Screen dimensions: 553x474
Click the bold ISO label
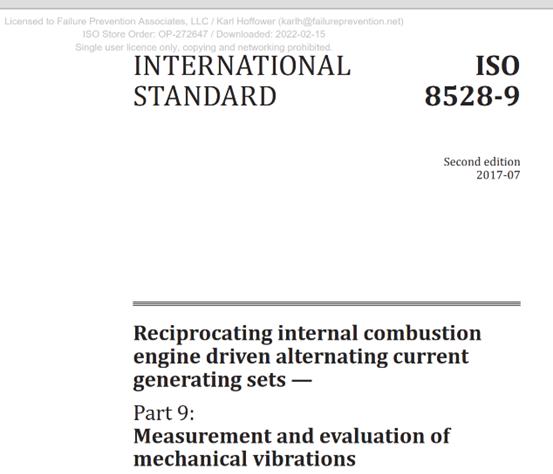pyautogui.click(x=498, y=66)
